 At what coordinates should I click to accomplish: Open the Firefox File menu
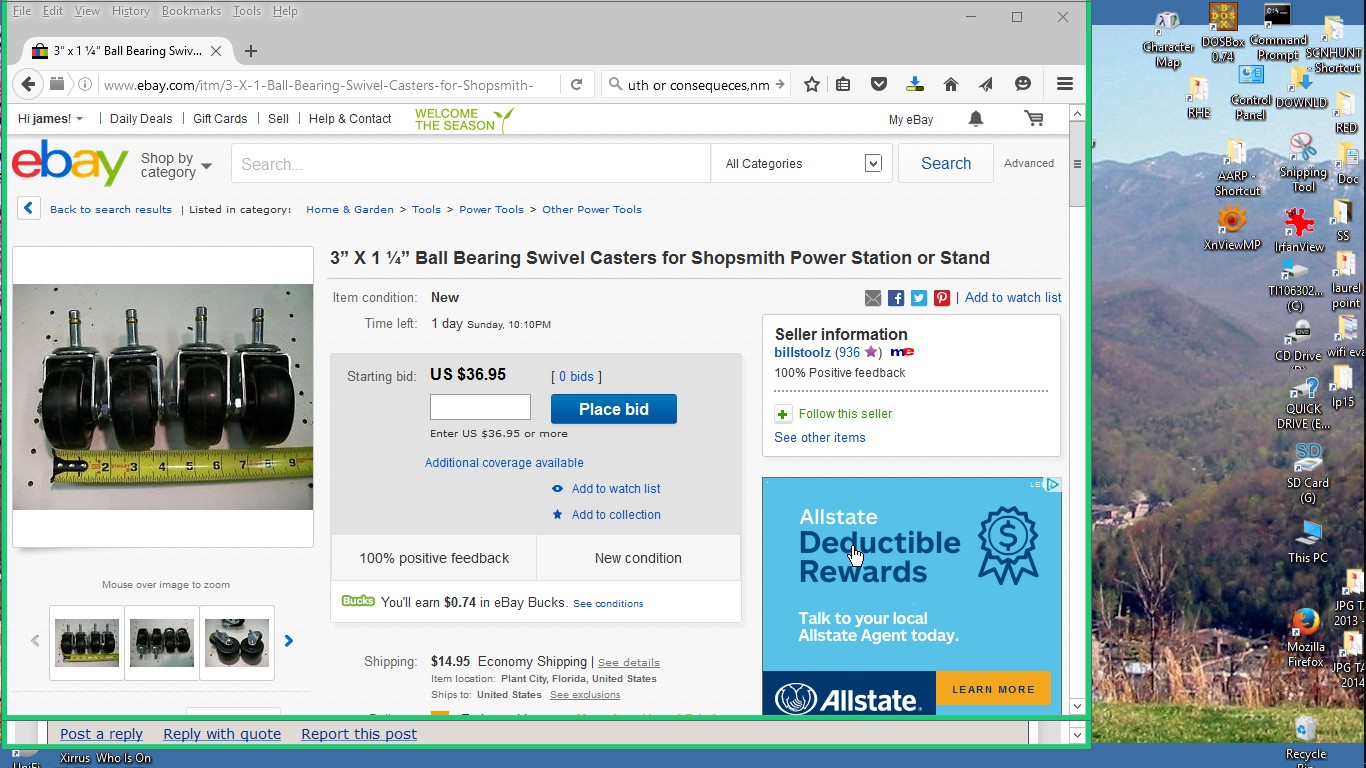21,11
